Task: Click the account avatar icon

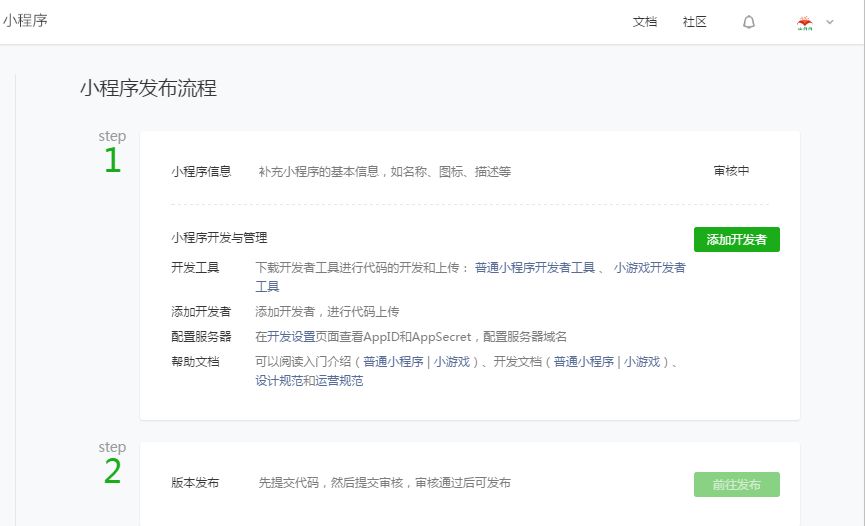Action: 805,22
